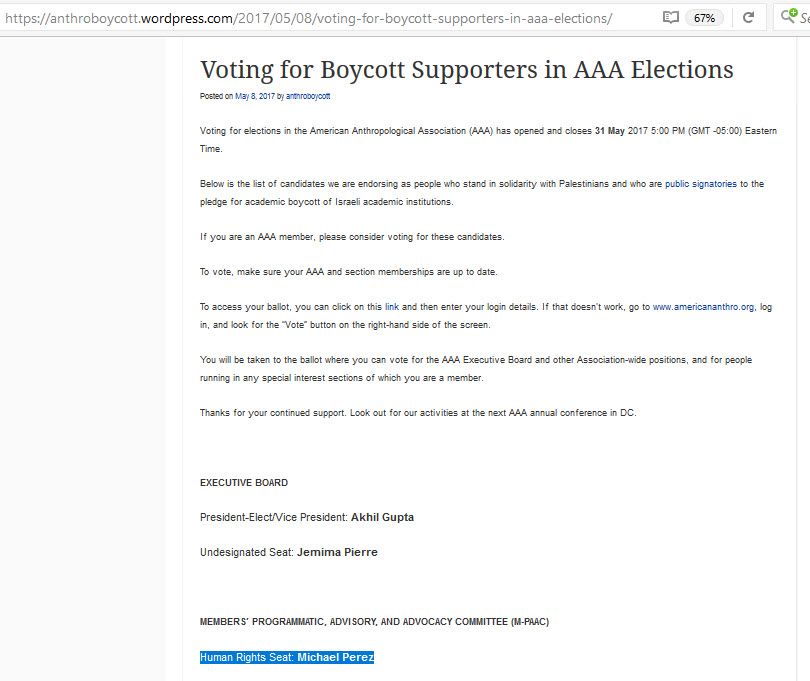Click the EXECUTIVE BOARD heading

click(x=244, y=483)
